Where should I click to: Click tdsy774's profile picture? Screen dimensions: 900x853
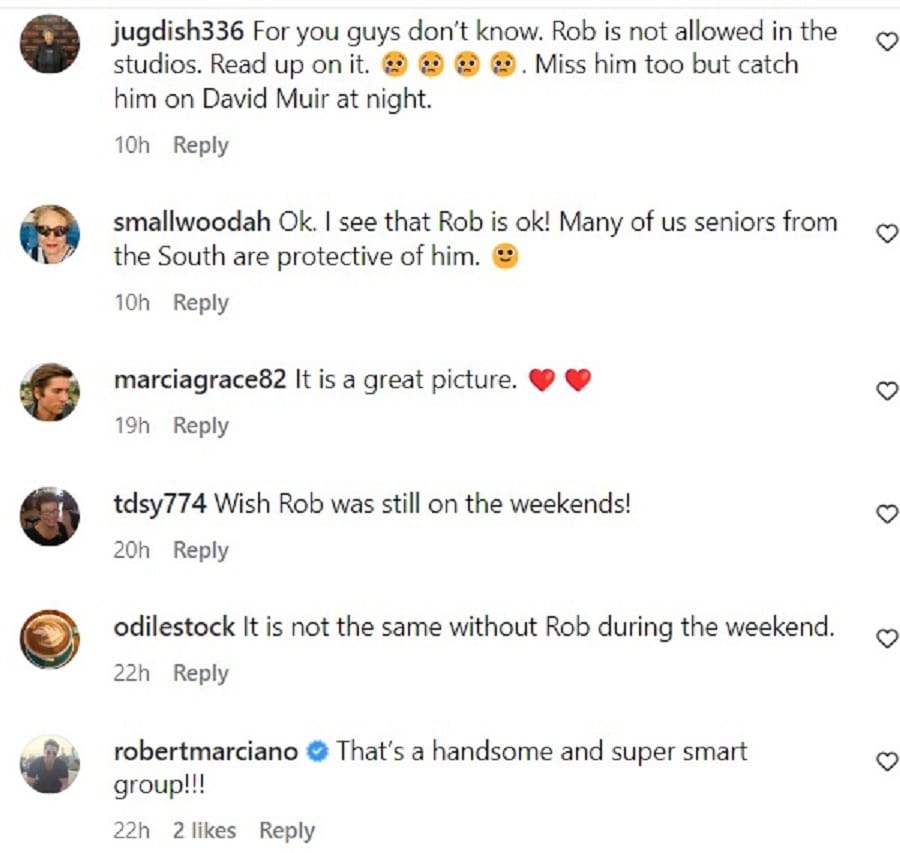pyautogui.click(x=49, y=515)
